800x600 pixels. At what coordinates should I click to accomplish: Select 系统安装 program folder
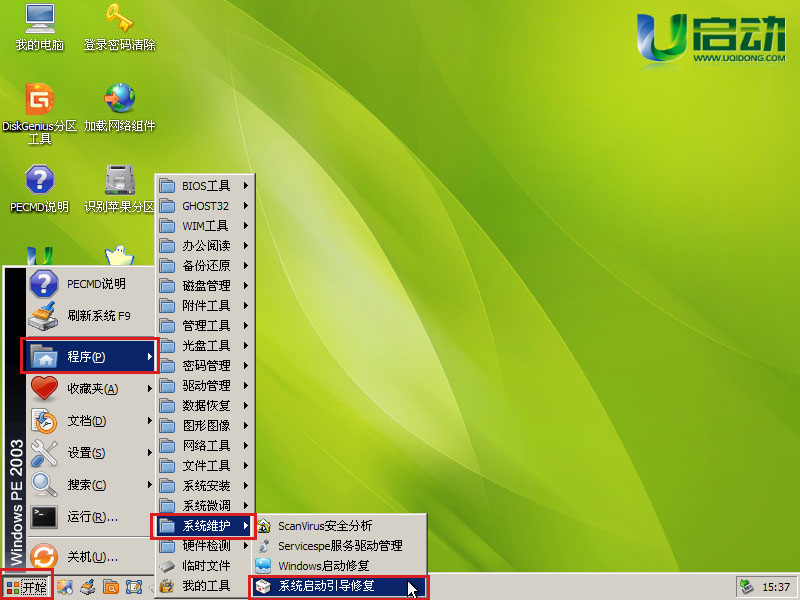205,486
